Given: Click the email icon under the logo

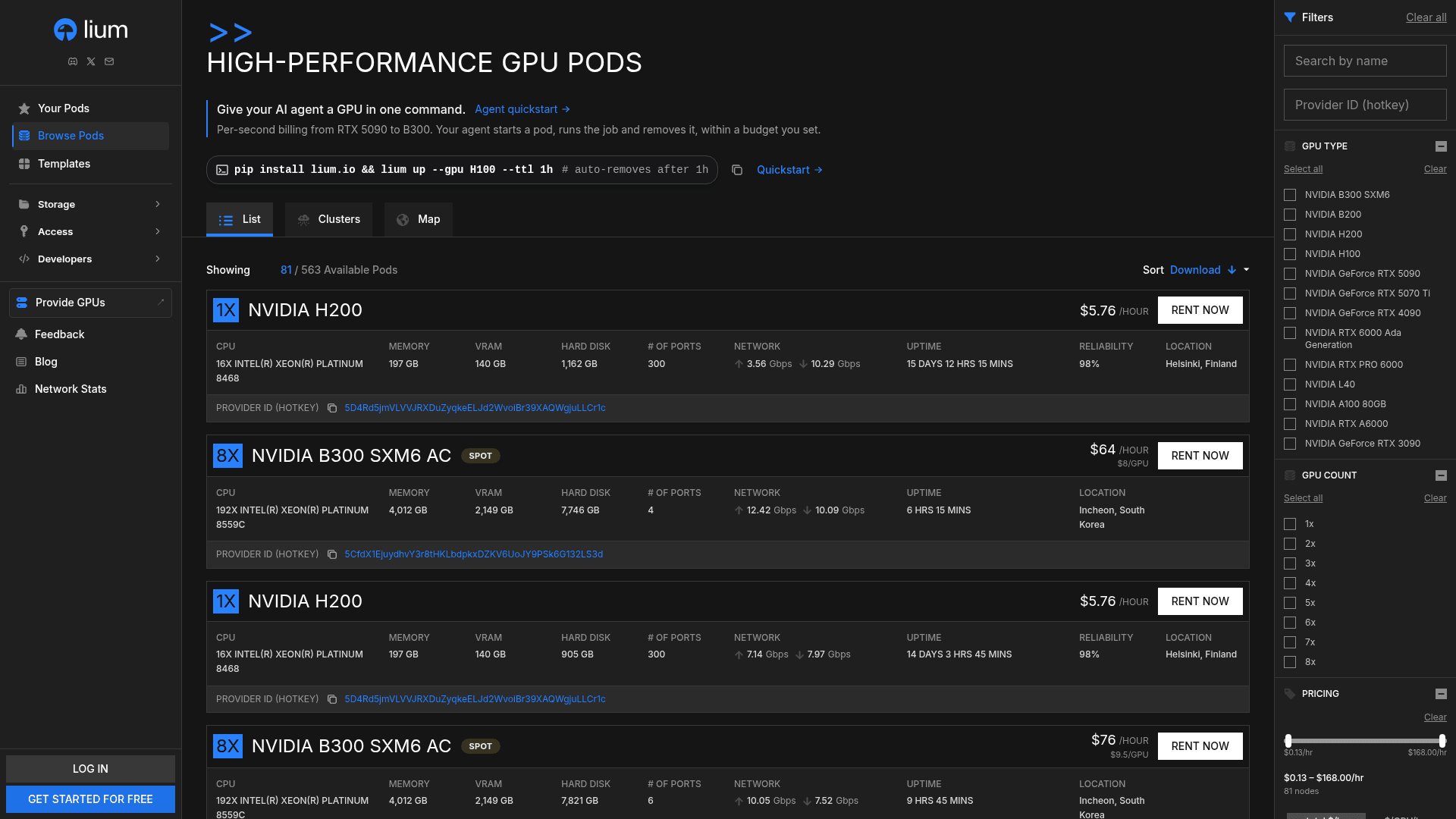Looking at the screenshot, I should 109,61.
